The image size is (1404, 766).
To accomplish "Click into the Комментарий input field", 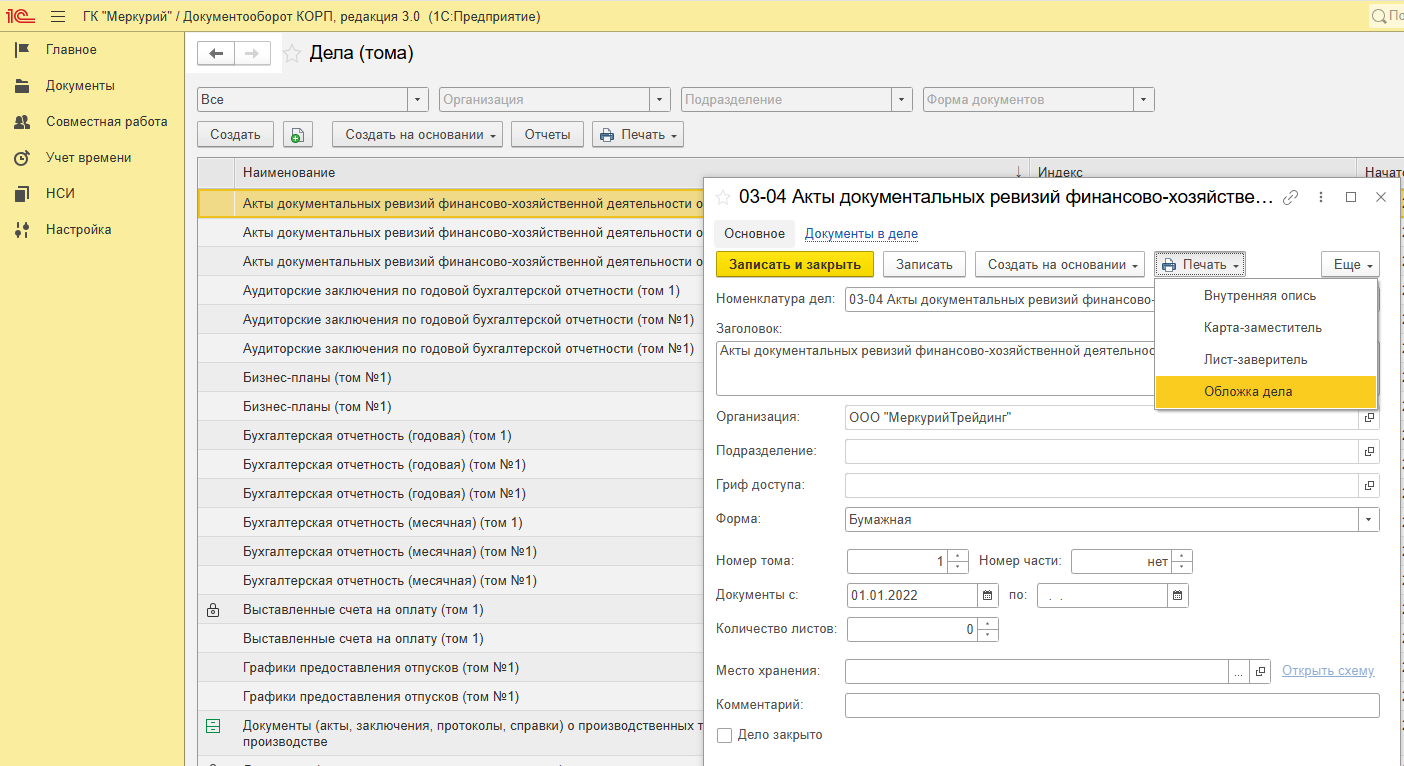I will pyautogui.click(x=1111, y=706).
